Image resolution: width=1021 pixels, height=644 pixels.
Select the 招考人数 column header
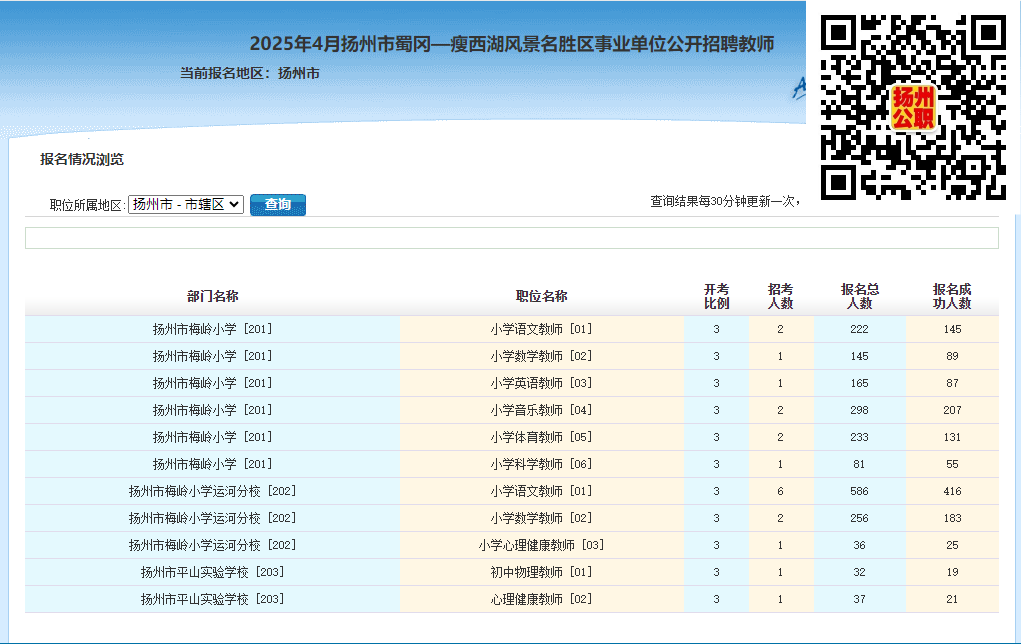[780, 296]
